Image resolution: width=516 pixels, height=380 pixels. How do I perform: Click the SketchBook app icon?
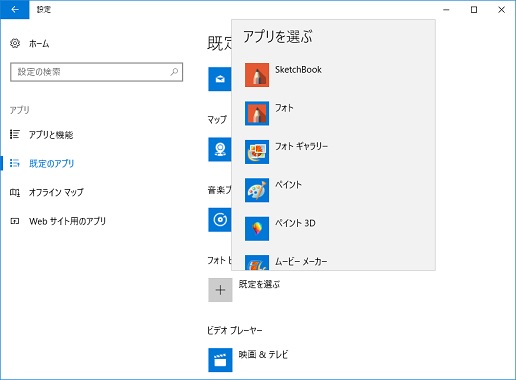tap(257, 75)
